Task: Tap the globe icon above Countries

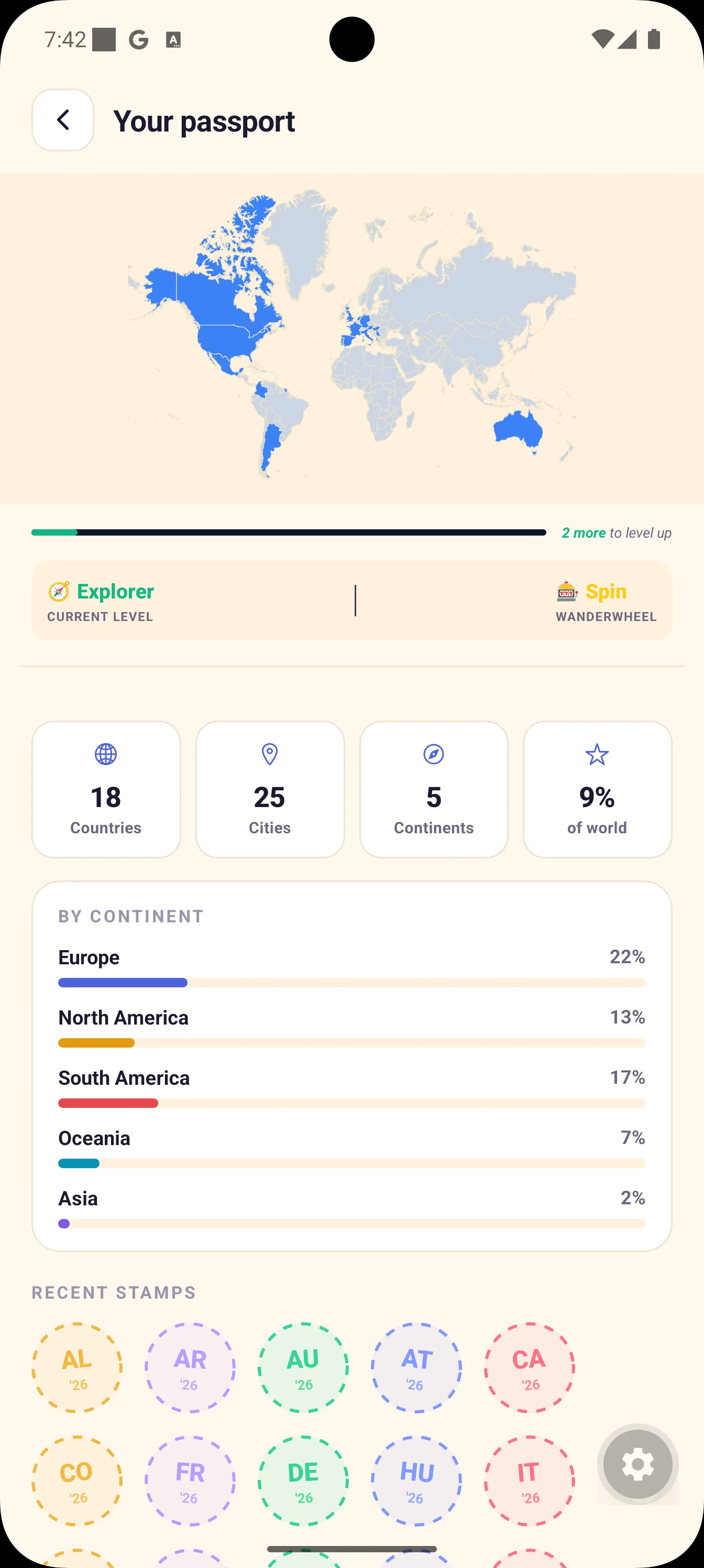Action: pos(106,754)
